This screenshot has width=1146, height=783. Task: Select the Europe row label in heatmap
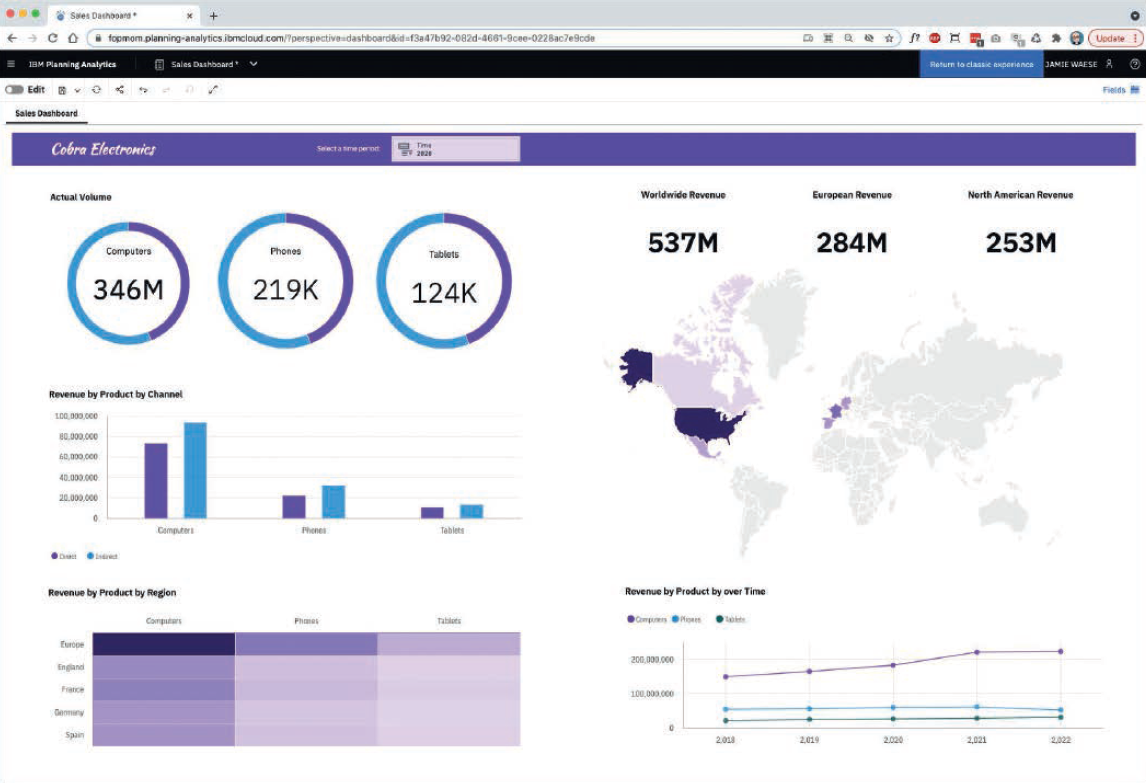pos(72,645)
